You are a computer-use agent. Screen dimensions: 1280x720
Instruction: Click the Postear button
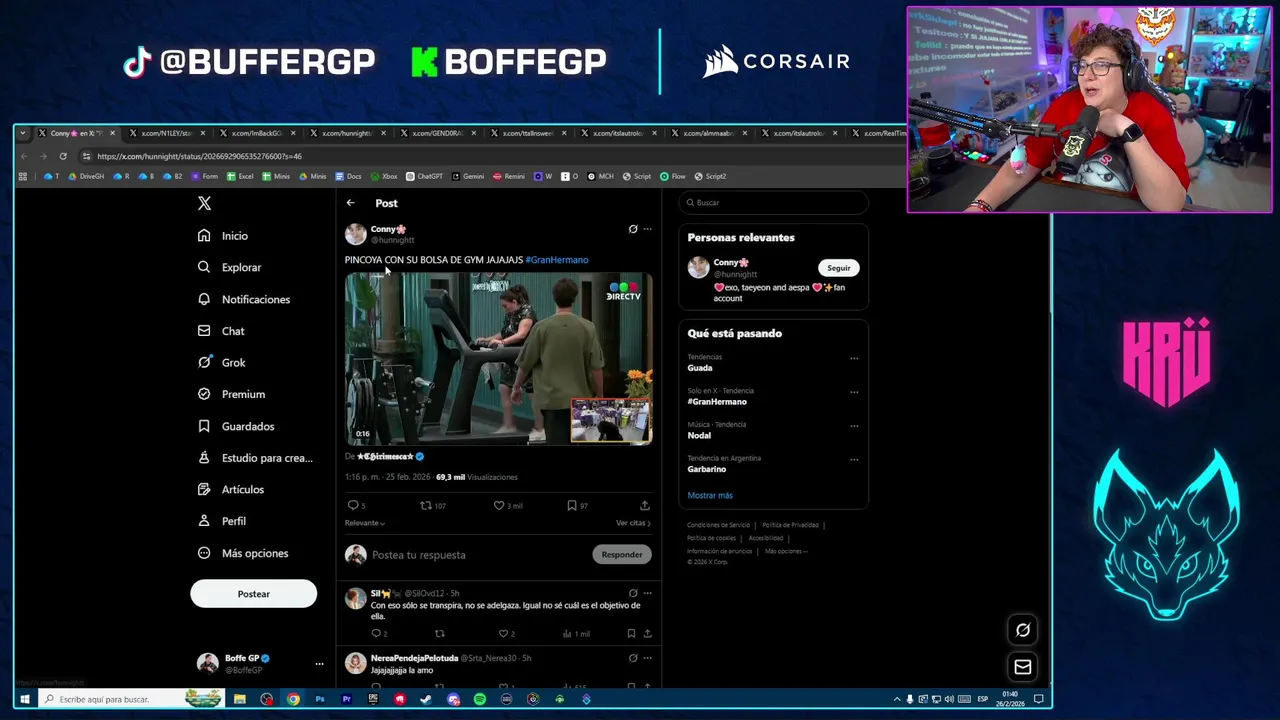[x=253, y=594]
